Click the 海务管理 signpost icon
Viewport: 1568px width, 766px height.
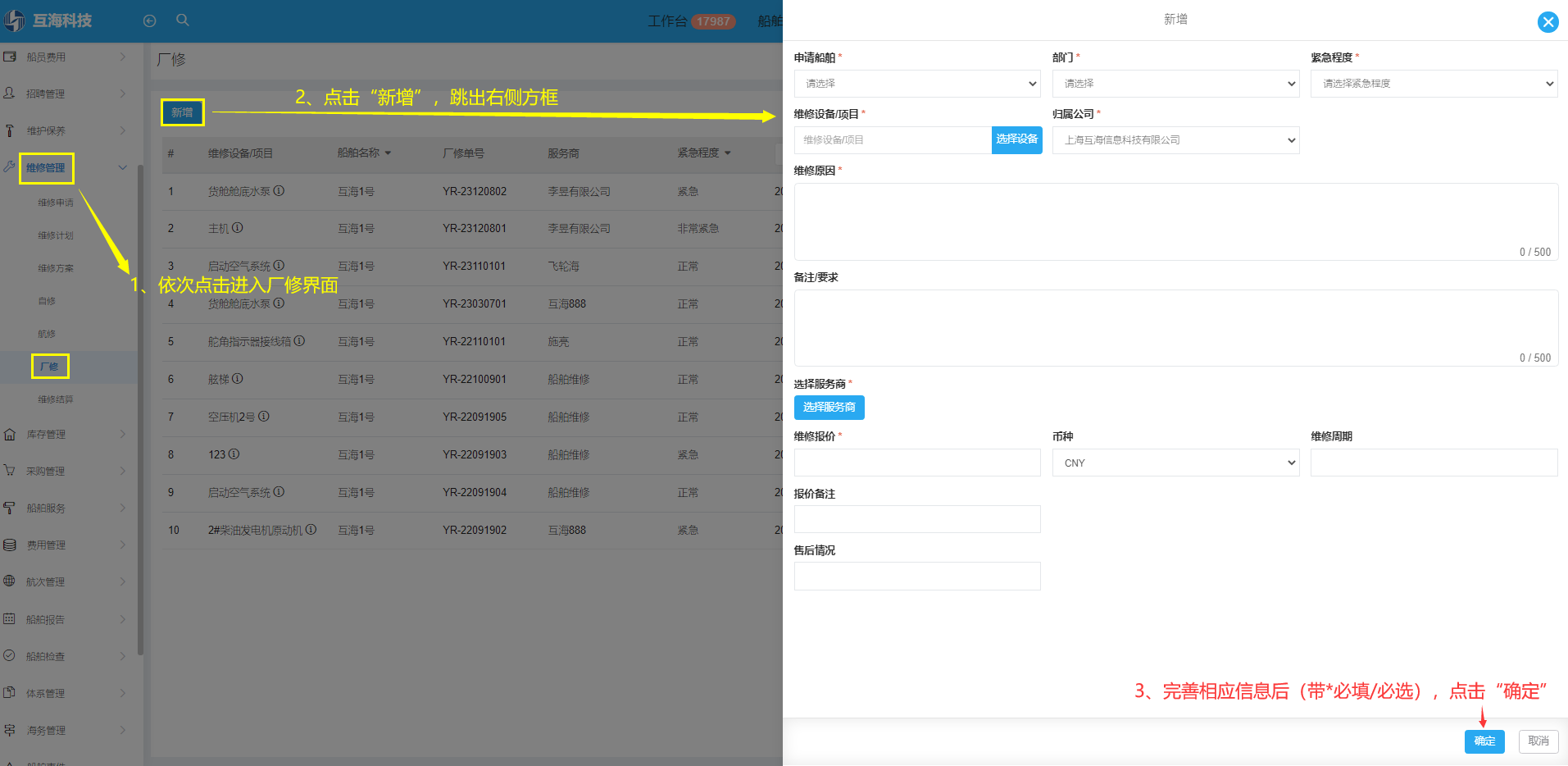click(10, 730)
